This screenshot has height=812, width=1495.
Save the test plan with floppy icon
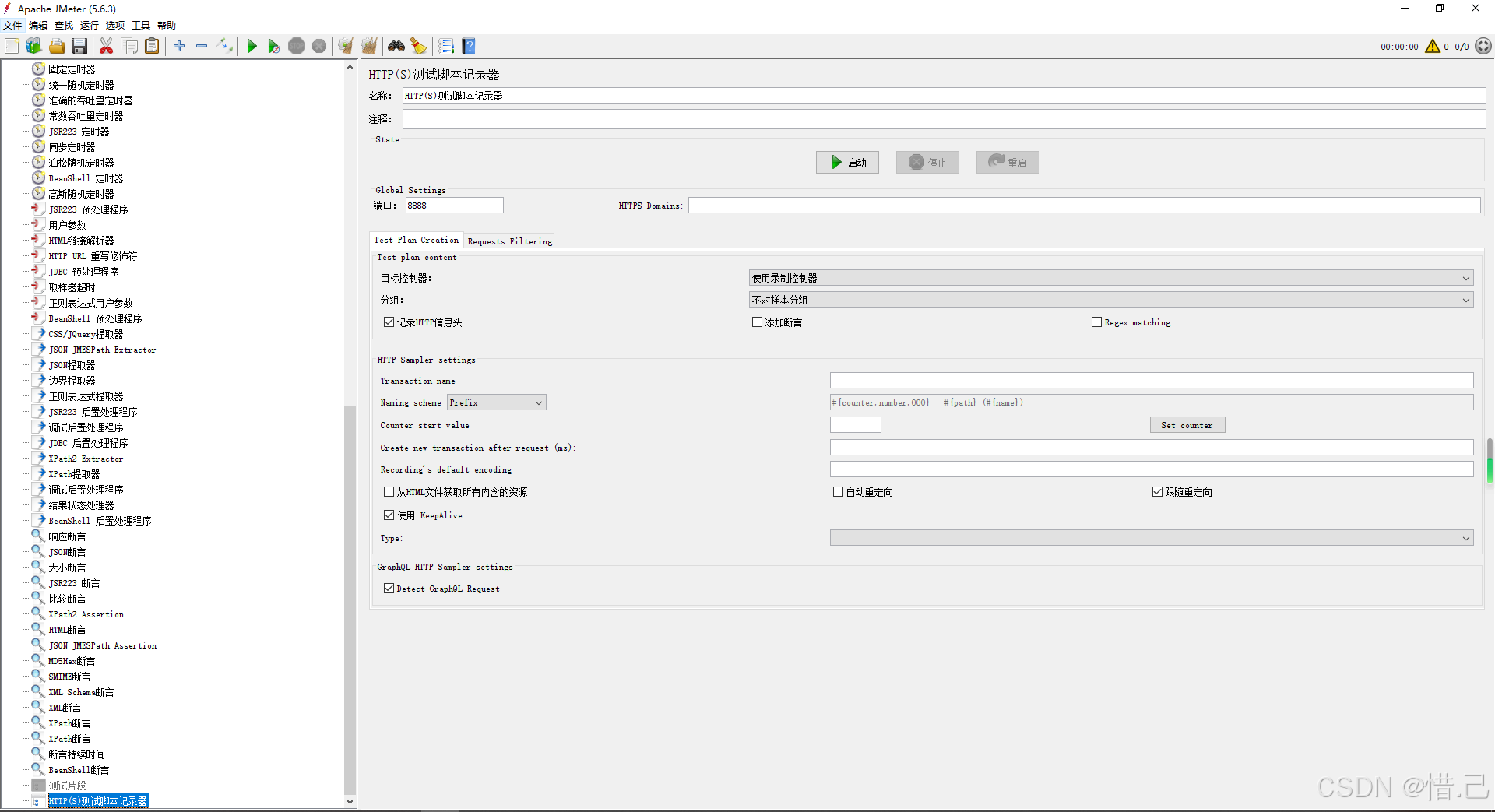79,46
